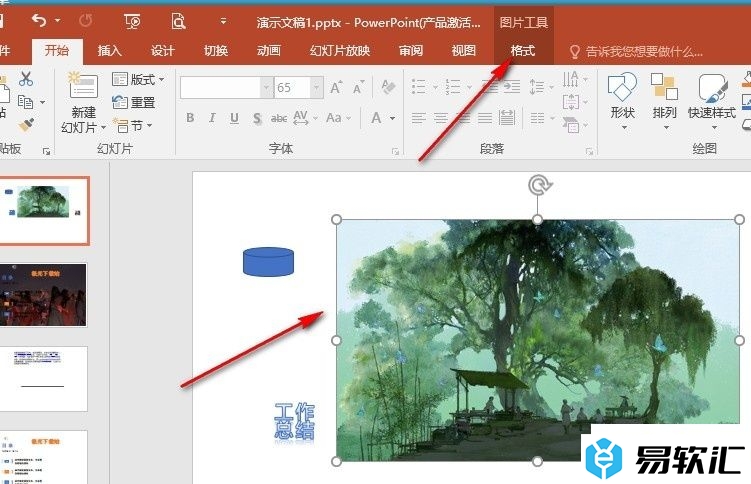Open the 切换 tab
The width and height of the screenshot is (751, 484).
coord(216,51)
